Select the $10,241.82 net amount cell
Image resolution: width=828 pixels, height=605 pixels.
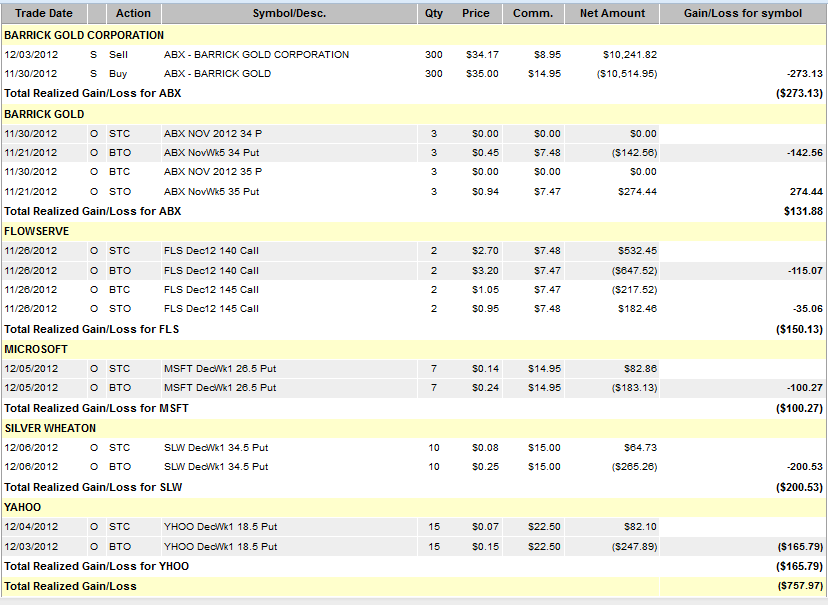(629, 54)
